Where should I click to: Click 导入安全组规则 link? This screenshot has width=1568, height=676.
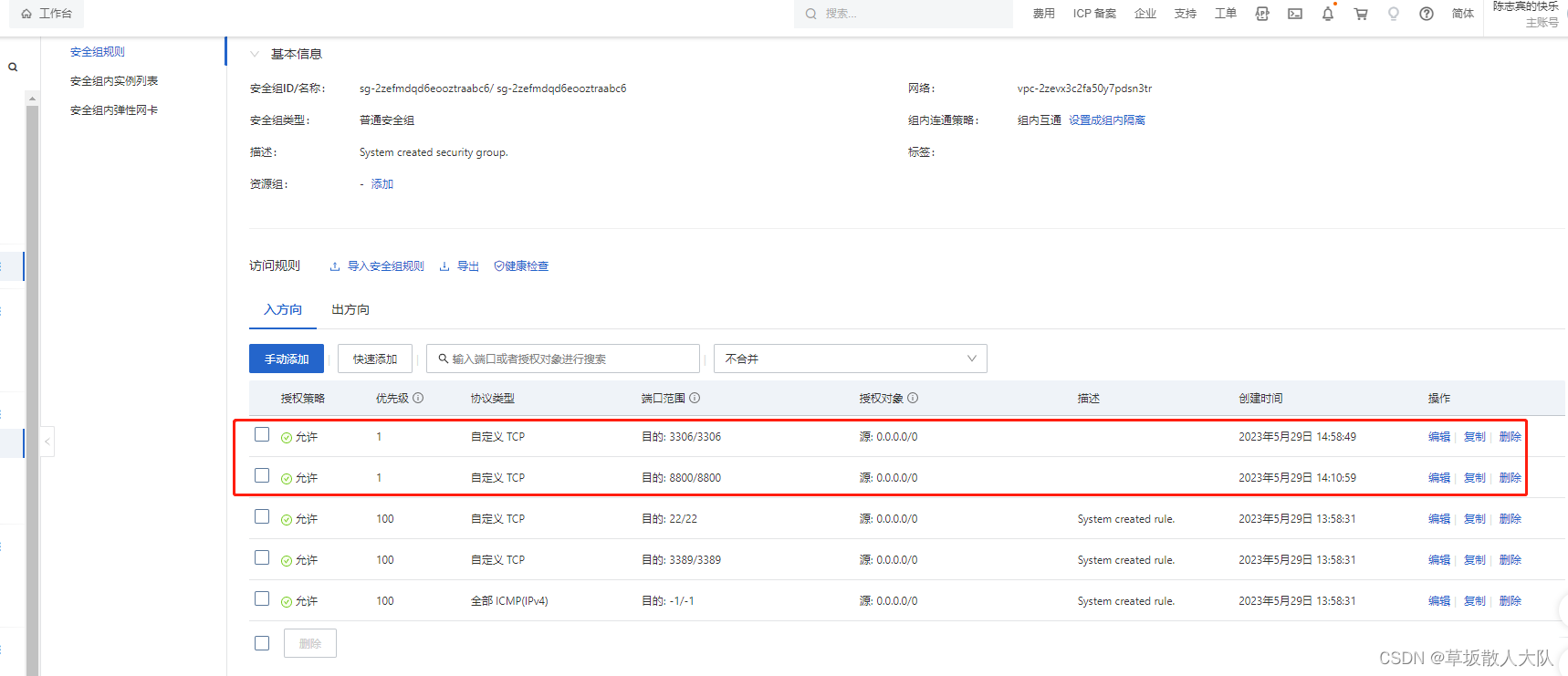pyautogui.click(x=377, y=266)
